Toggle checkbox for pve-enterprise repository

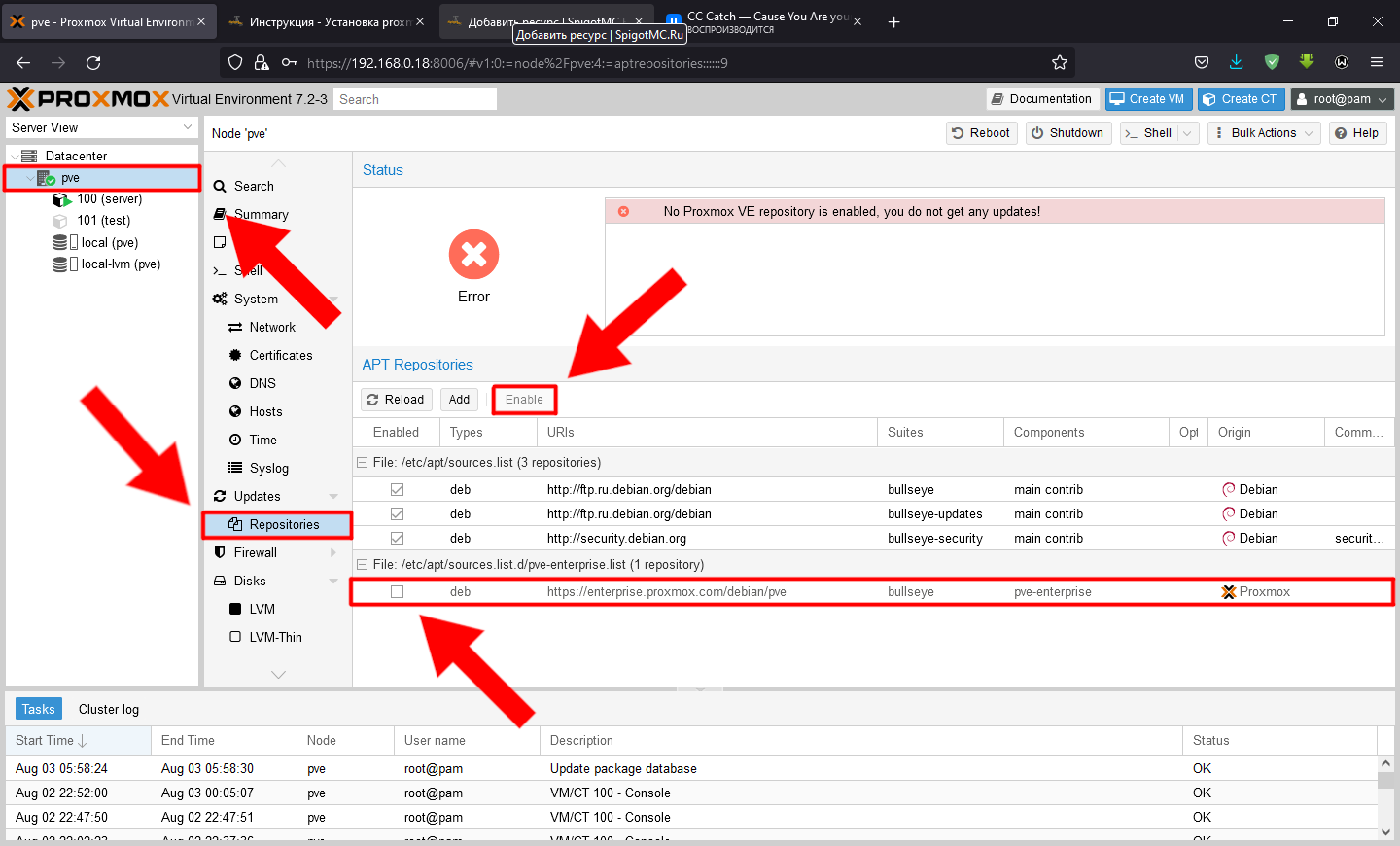point(397,591)
